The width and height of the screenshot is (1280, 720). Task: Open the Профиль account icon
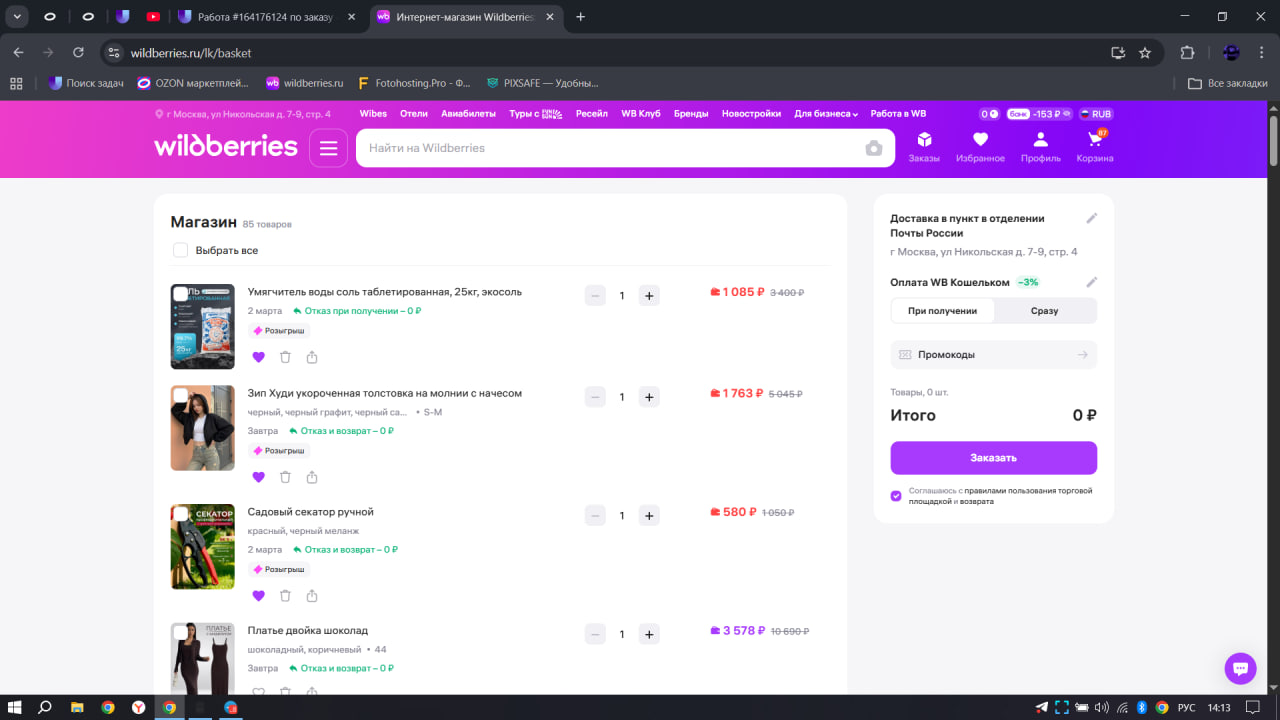click(1040, 147)
